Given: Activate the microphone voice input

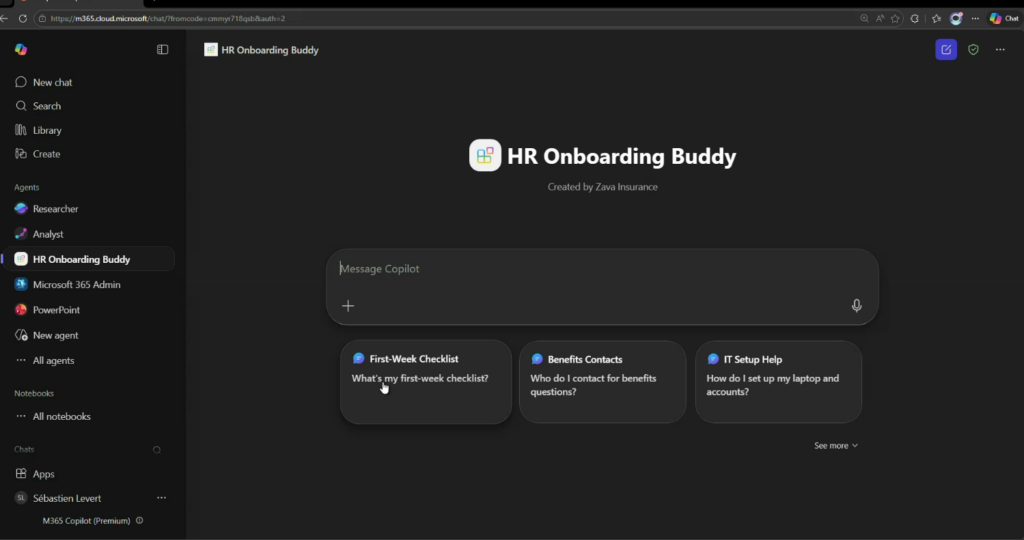Looking at the screenshot, I should click(856, 306).
